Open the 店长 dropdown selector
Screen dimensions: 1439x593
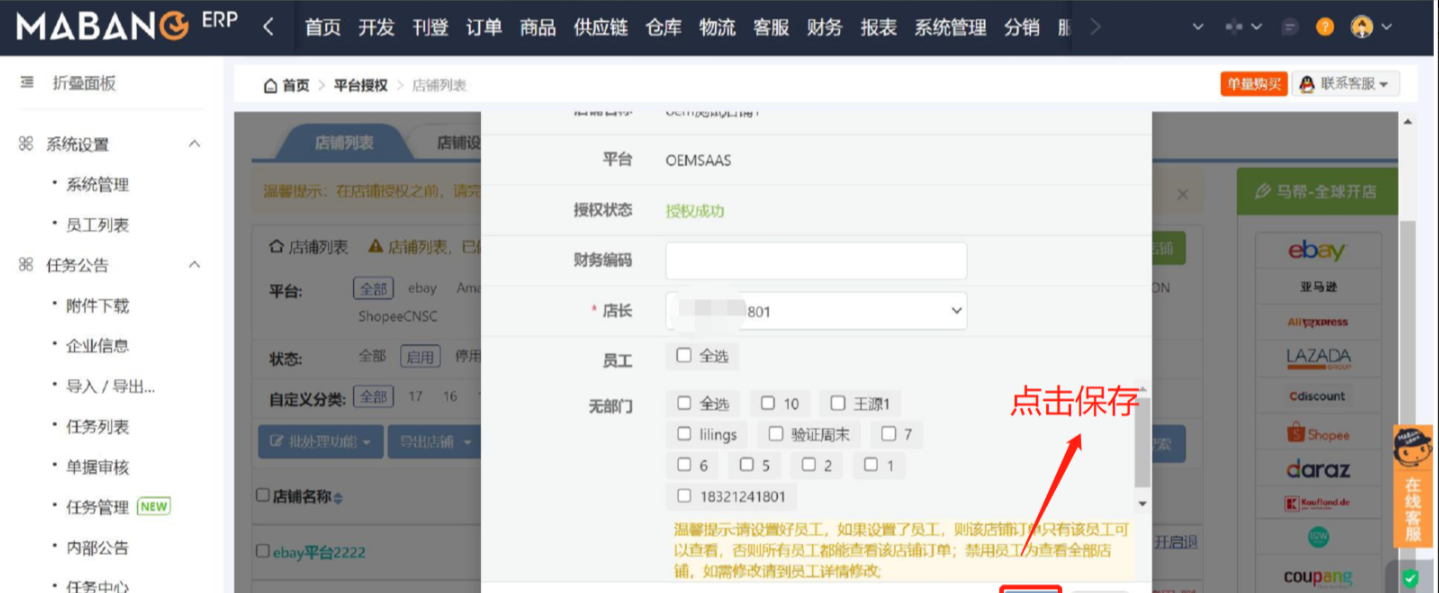coord(816,311)
